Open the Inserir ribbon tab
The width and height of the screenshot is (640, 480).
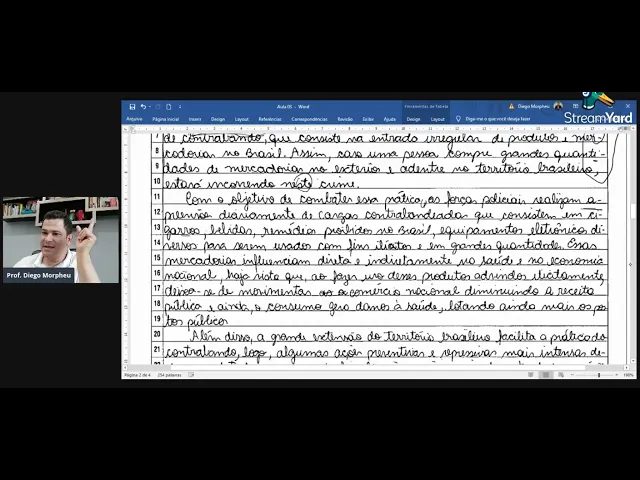click(195, 119)
